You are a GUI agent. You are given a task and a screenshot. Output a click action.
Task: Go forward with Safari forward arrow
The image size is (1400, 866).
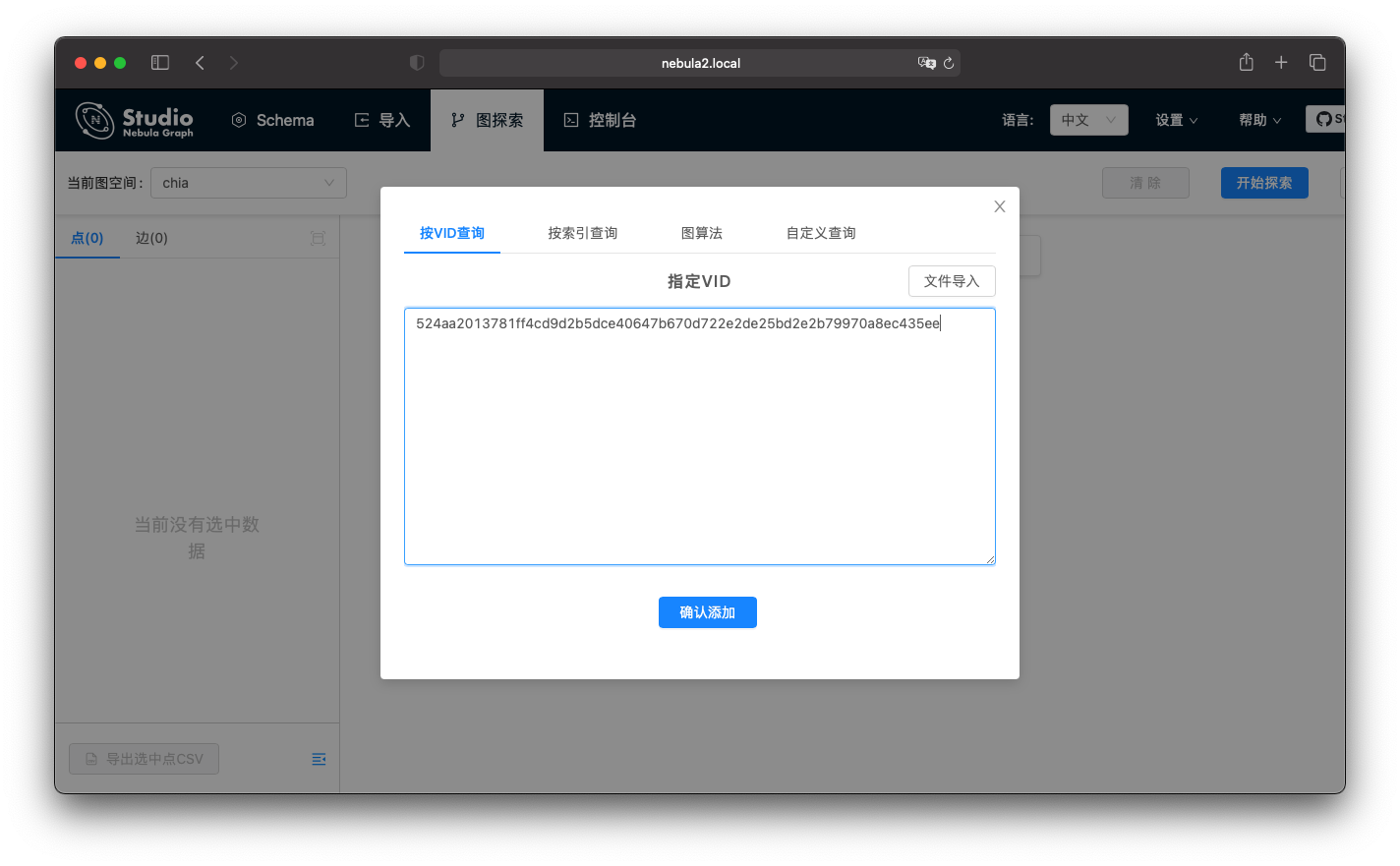coord(233,63)
